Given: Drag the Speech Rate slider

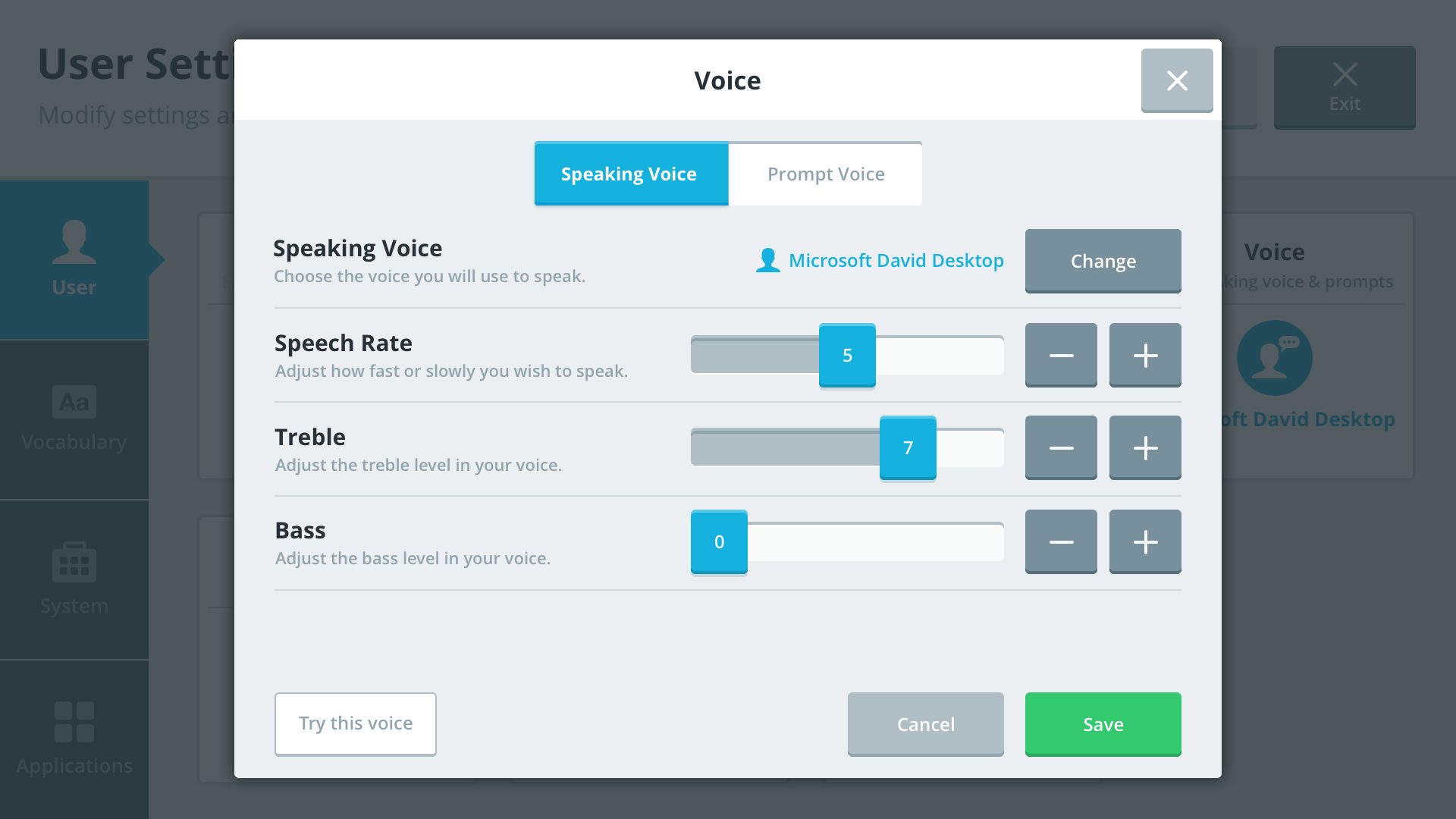Looking at the screenshot, I should click(847, 355).
